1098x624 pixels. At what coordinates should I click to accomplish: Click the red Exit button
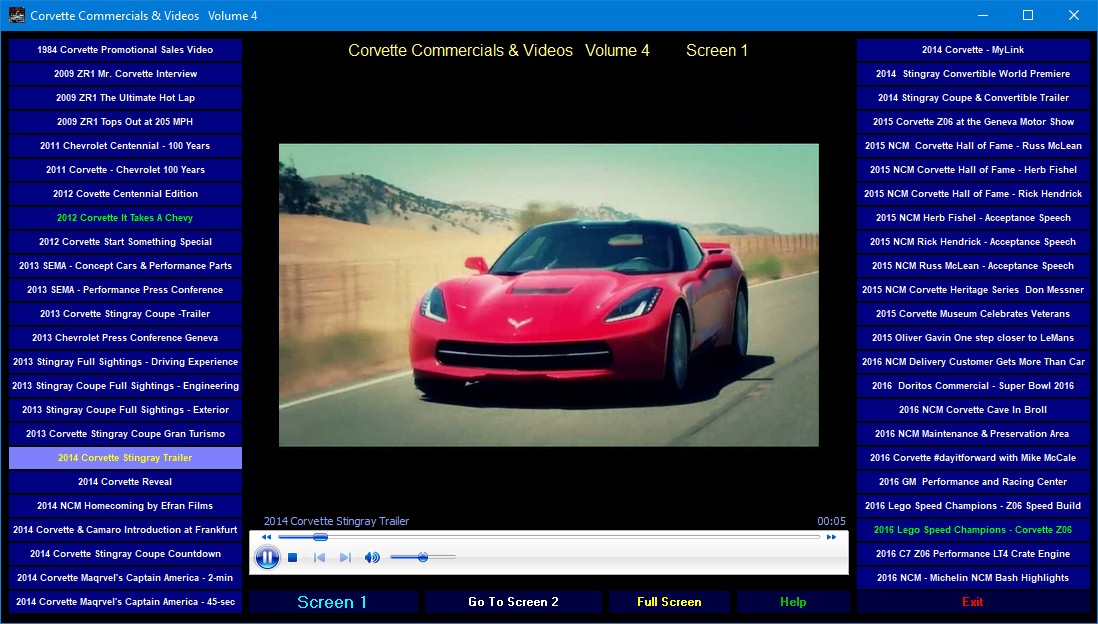click(973, 602)
